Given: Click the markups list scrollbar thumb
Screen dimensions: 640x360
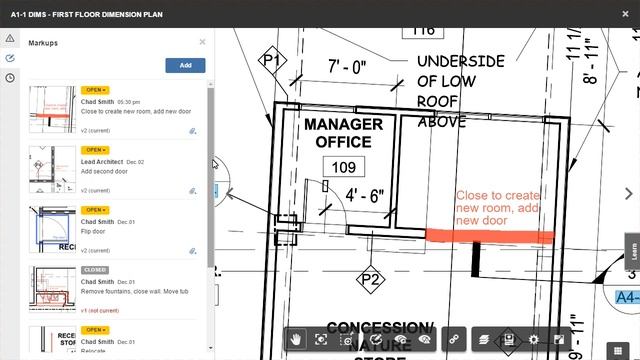Looking at the screenshot, I should click(211, 178).
